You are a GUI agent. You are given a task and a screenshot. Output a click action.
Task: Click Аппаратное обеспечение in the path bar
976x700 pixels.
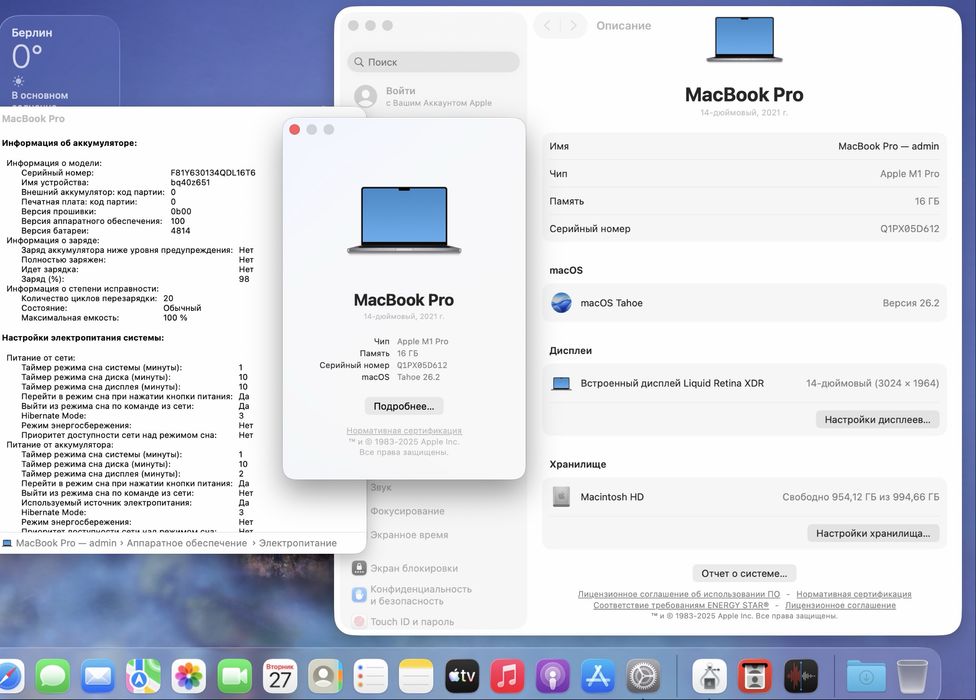[187, 543]
